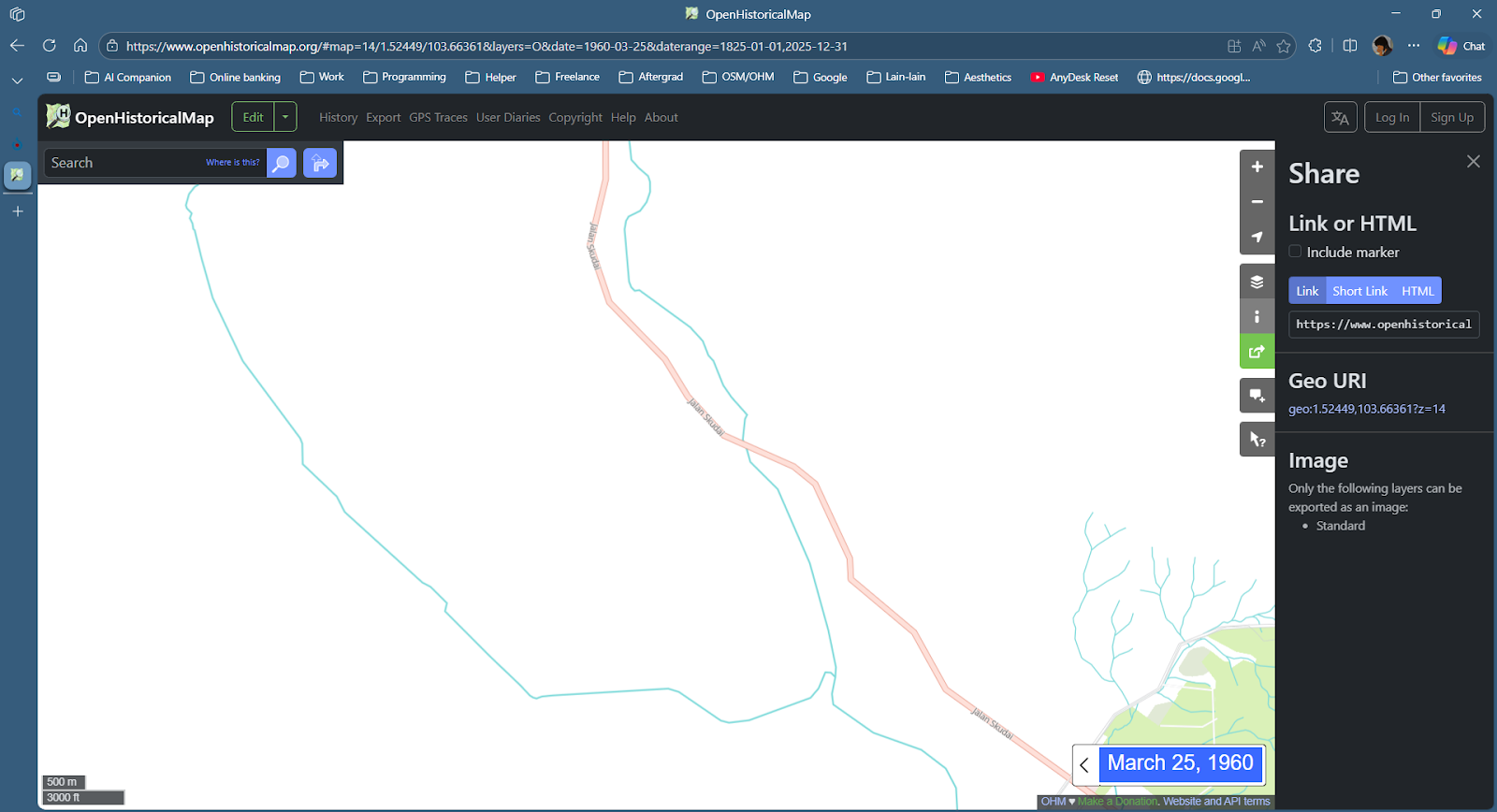Select the Link tab
1497x812 pixels.
1307,291
